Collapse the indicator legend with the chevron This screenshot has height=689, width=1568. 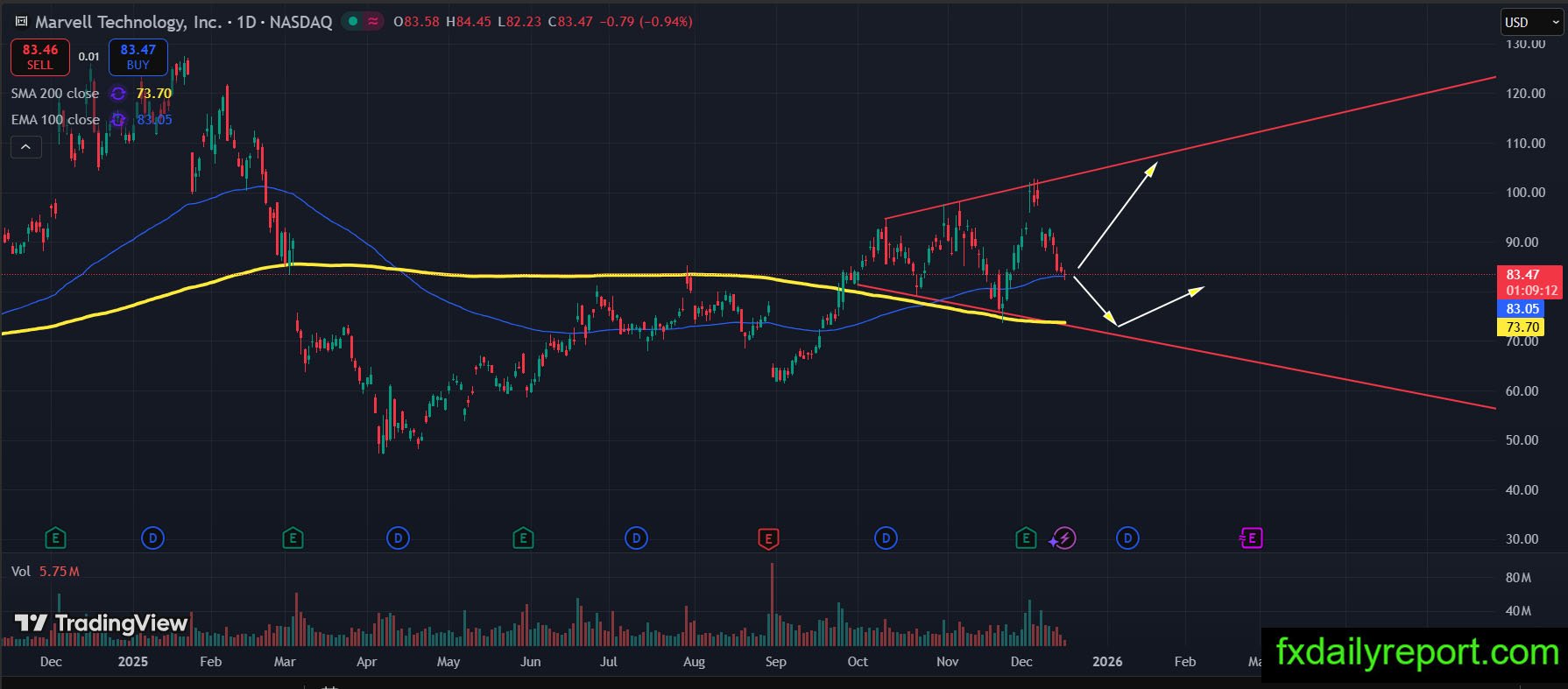(26, 147)
